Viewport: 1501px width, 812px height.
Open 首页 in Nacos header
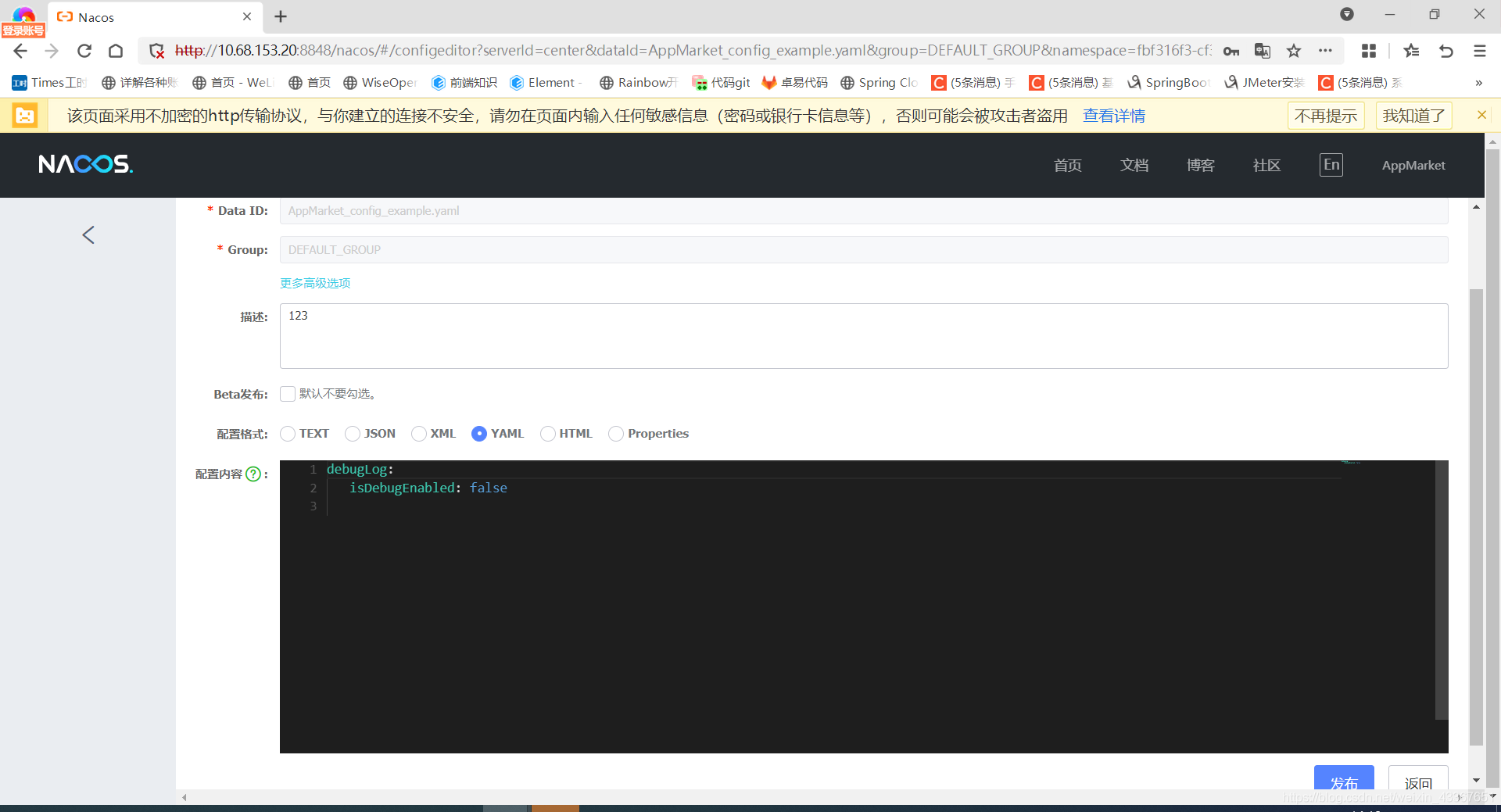point(1068,165)
